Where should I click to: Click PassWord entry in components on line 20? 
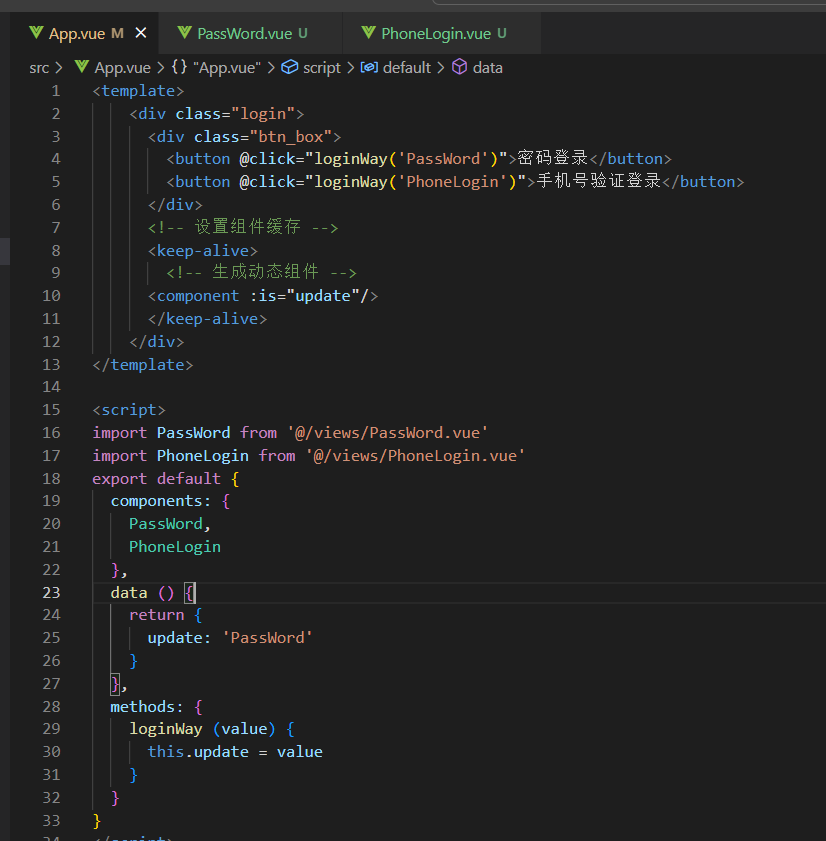tap(166, 524)
